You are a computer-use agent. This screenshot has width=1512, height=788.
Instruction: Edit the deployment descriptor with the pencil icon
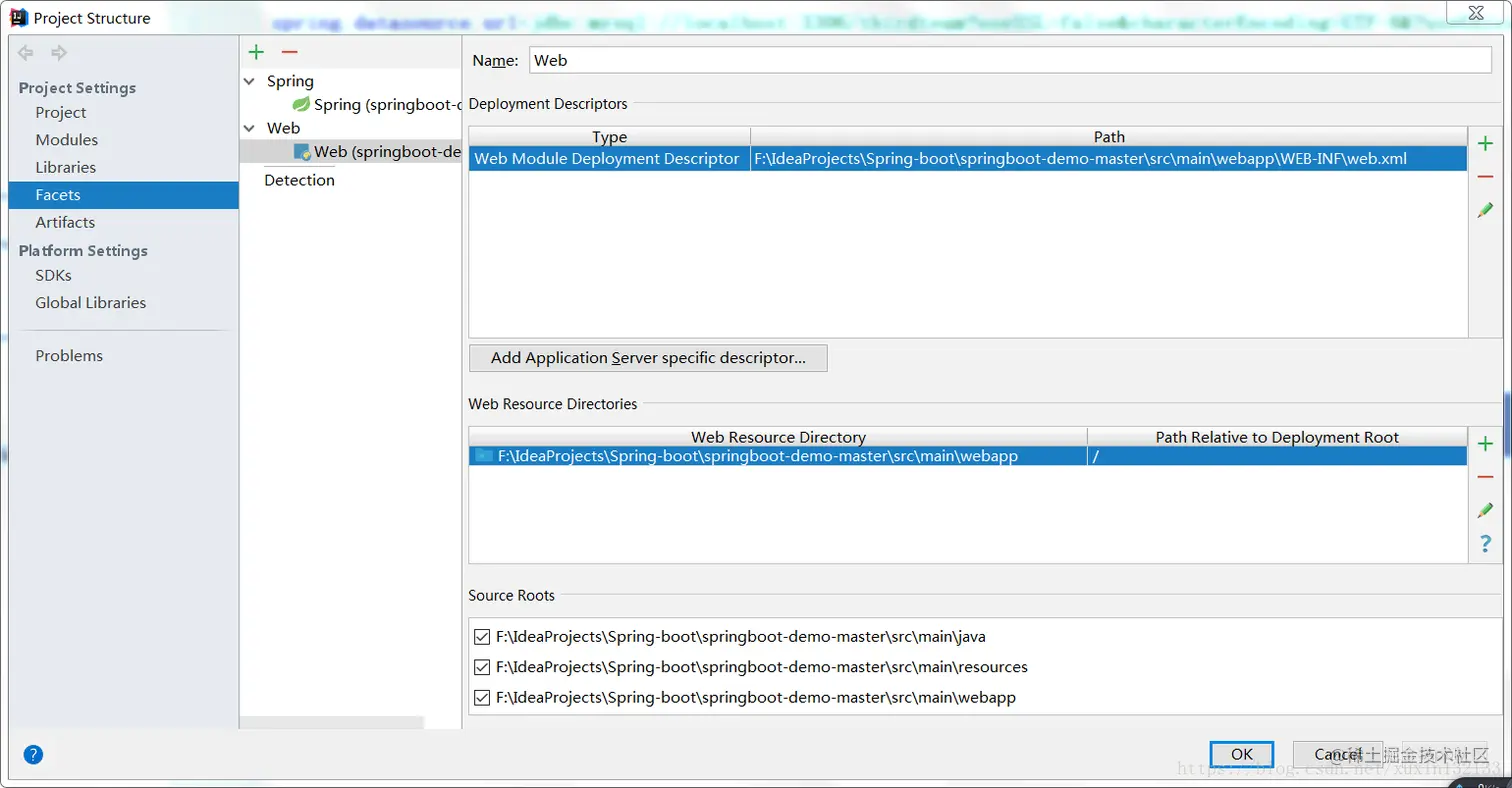pyautogui.click(x=1485, y=210)
